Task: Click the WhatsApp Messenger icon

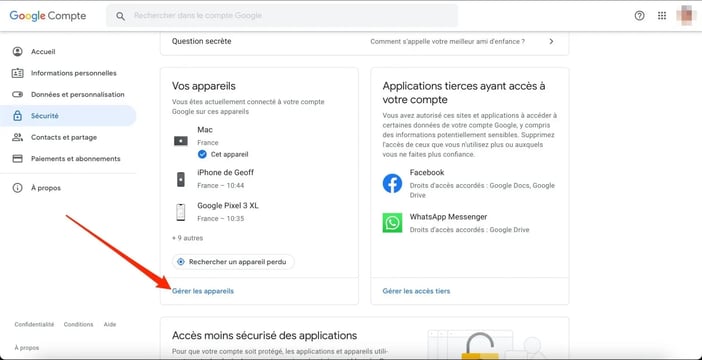Action: pos(392,223)
